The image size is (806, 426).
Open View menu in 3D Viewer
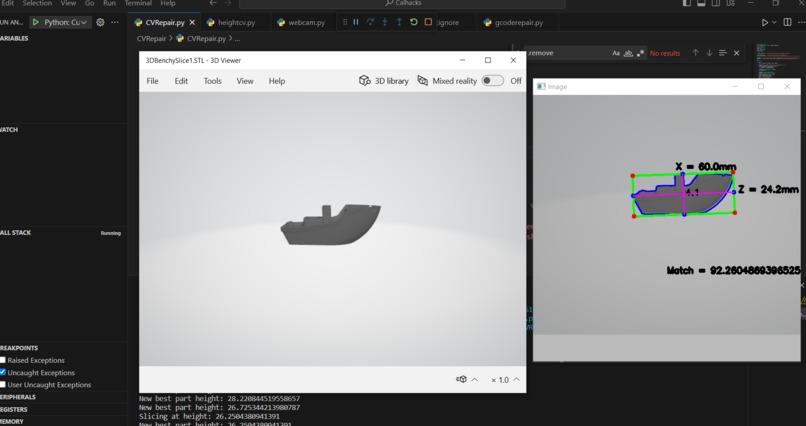pyautogui.click(x=245, y=81)
